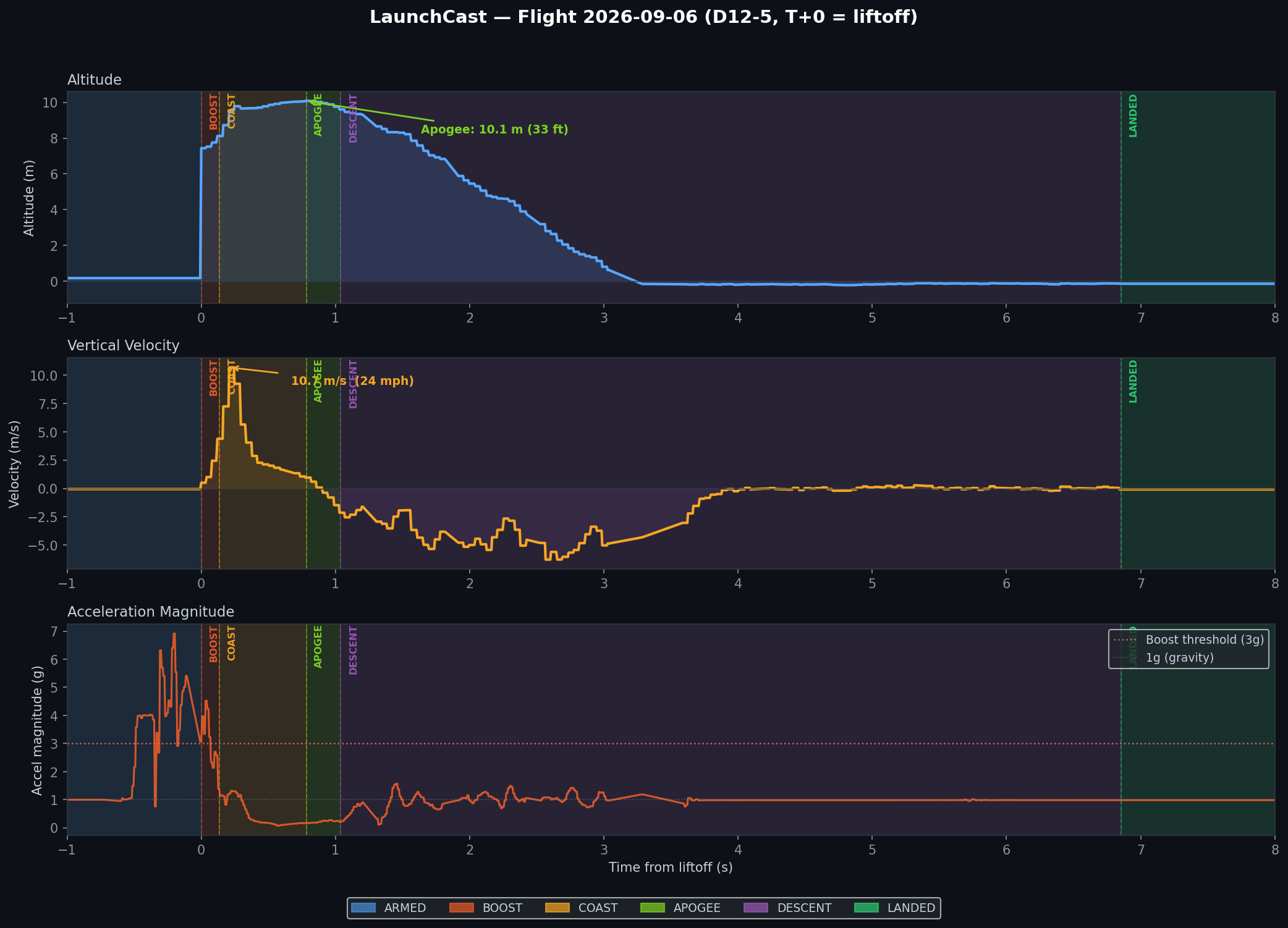Select the COAST legend swatch
This screenshot has width=1288, height=928.
click(557, 908)
